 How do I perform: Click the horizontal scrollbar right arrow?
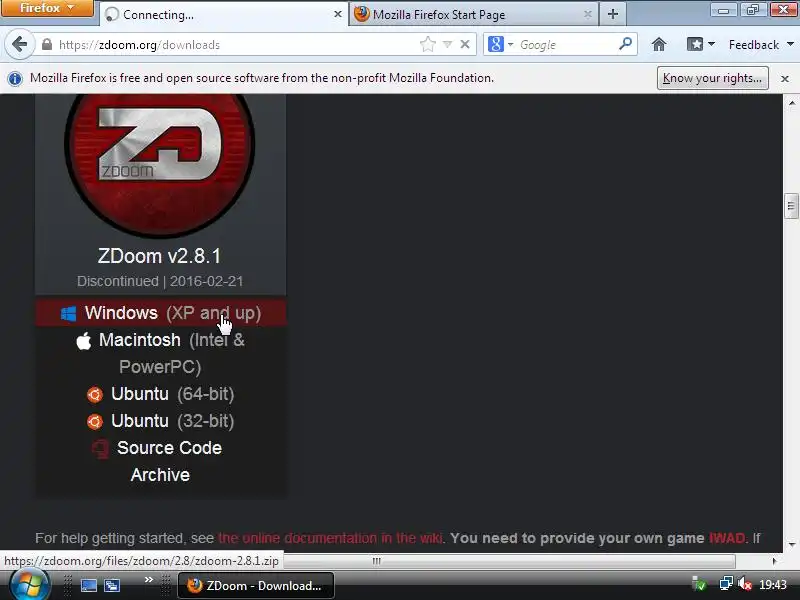click(774, 561)
